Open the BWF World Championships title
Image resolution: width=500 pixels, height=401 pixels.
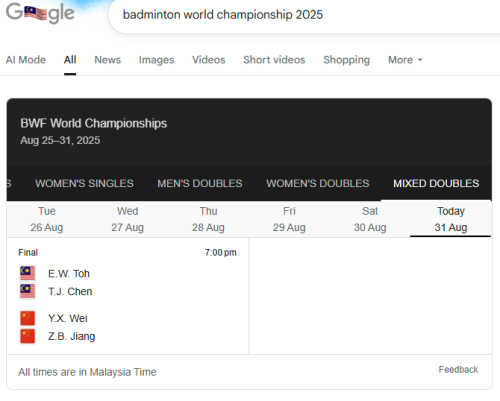pyautogui.click(x=94, y=123)
